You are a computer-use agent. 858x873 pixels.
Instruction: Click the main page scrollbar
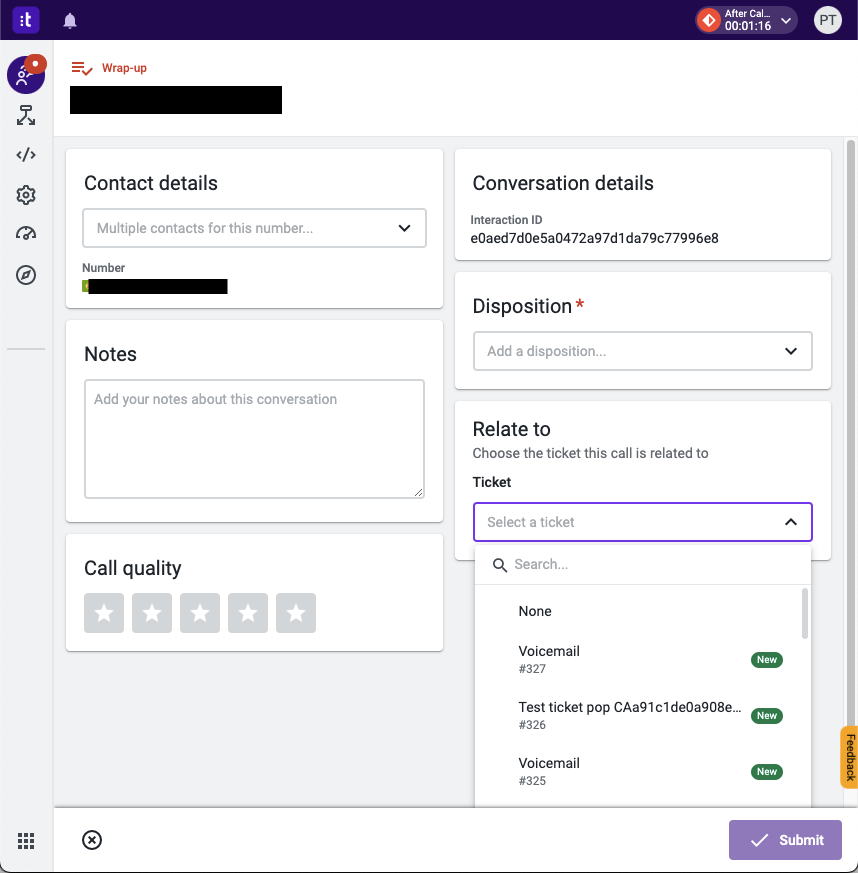tap(850, 434)
